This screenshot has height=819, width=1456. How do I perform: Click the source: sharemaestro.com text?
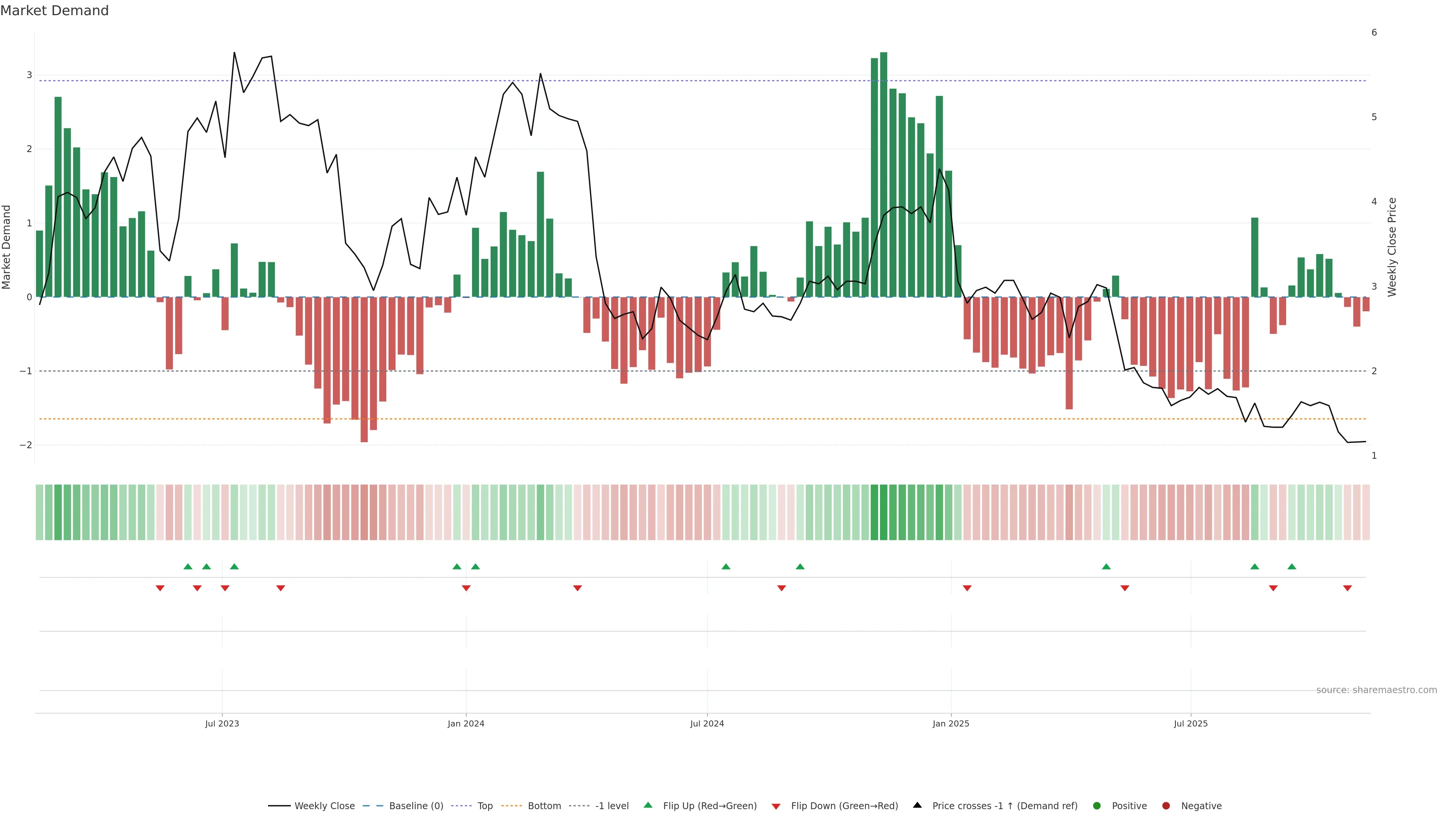pos(1376,690)
